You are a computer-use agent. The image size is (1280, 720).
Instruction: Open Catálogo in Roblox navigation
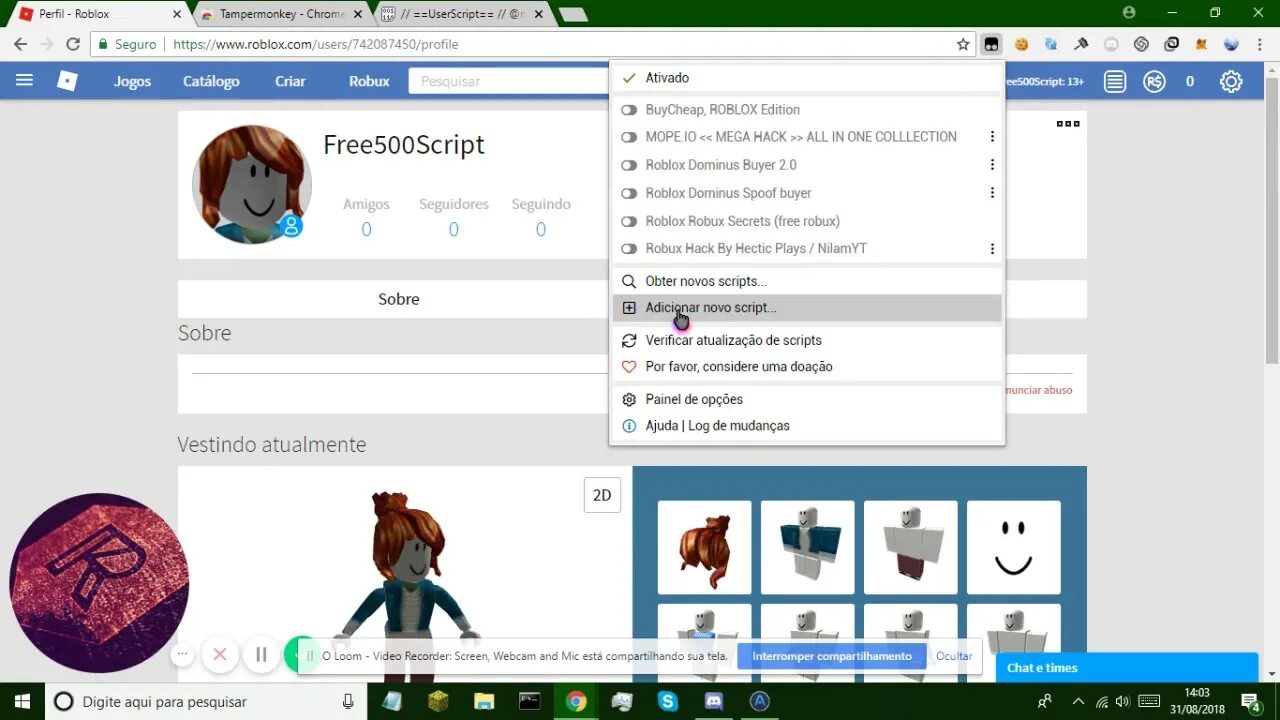[211, 81]
